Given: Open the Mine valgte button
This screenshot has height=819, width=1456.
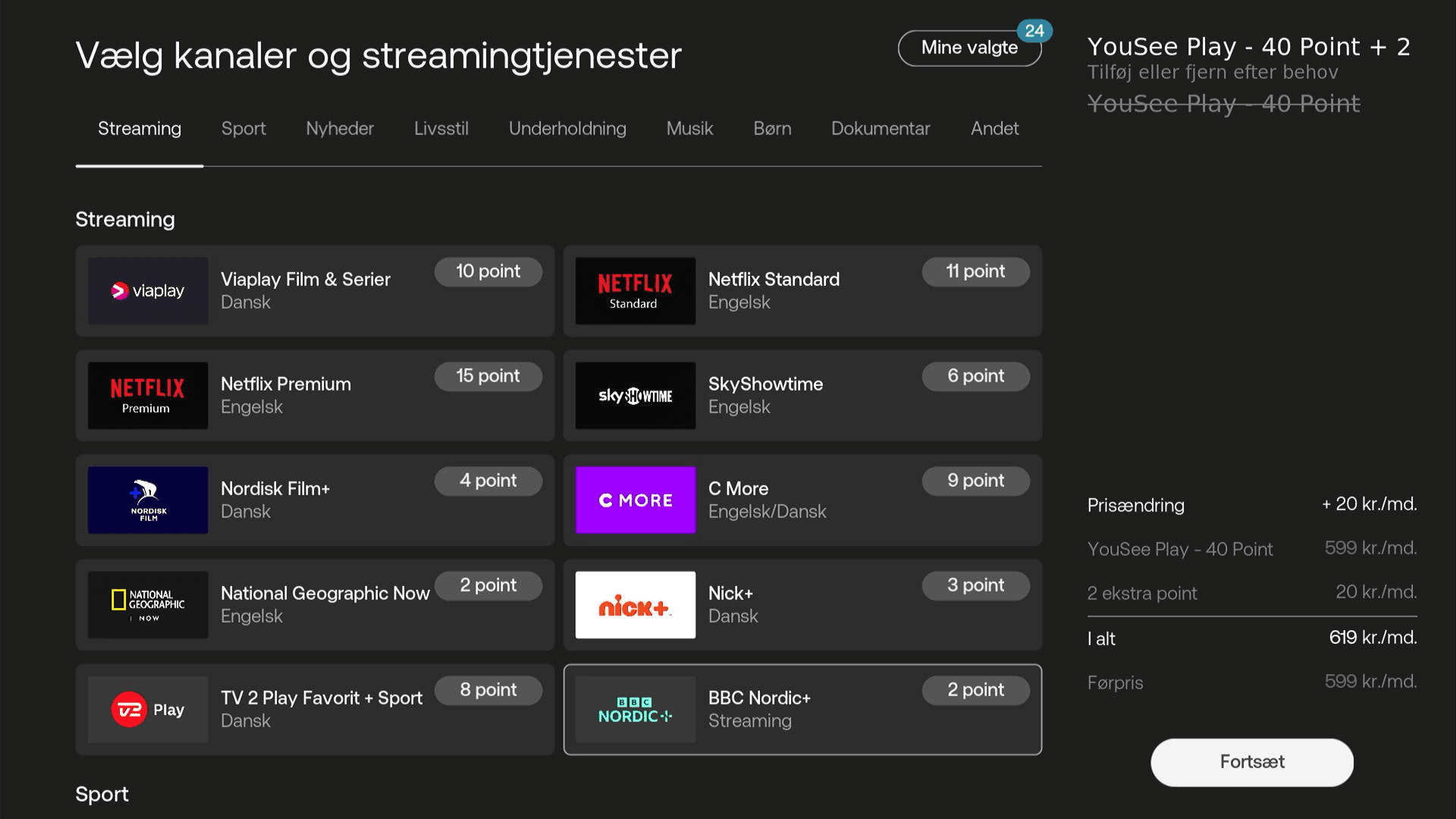Looking at the screenshot, I should (969, 48).
